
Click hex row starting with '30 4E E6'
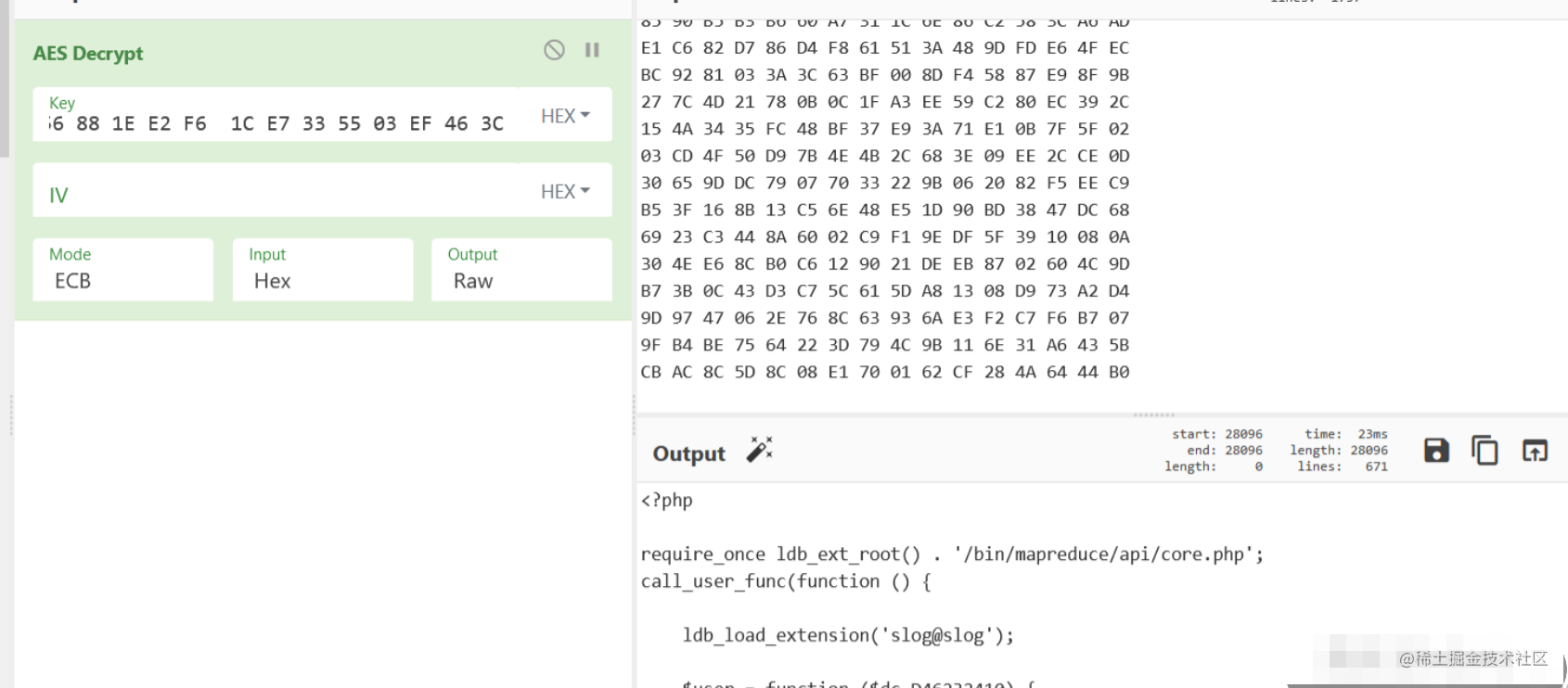coord(885,264)
